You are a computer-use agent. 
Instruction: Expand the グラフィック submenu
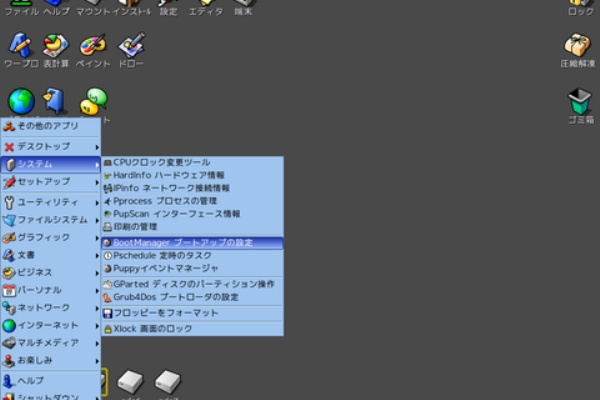coord(51,237)
